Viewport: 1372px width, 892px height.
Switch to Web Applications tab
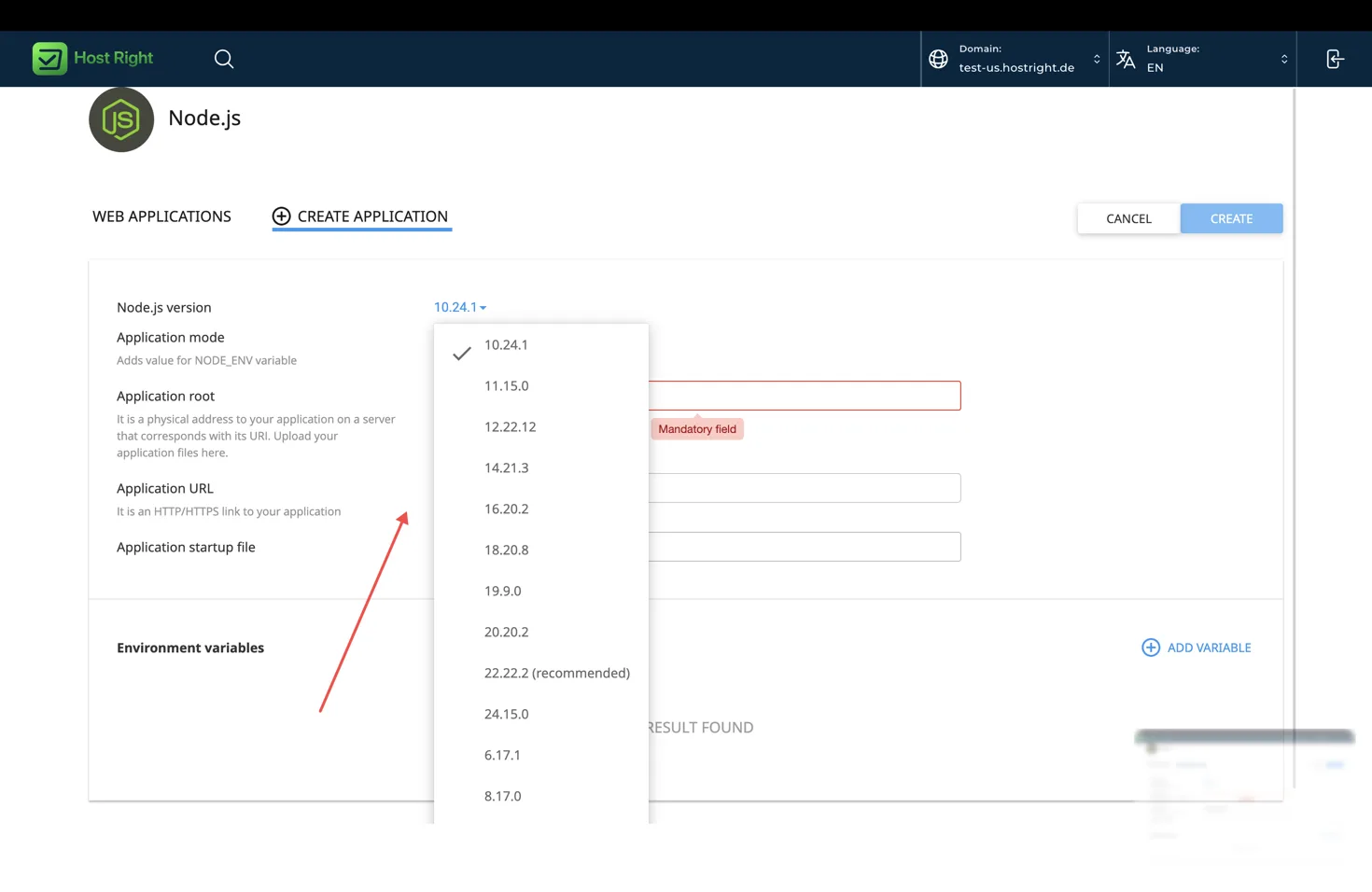click(x=161, y=216)
